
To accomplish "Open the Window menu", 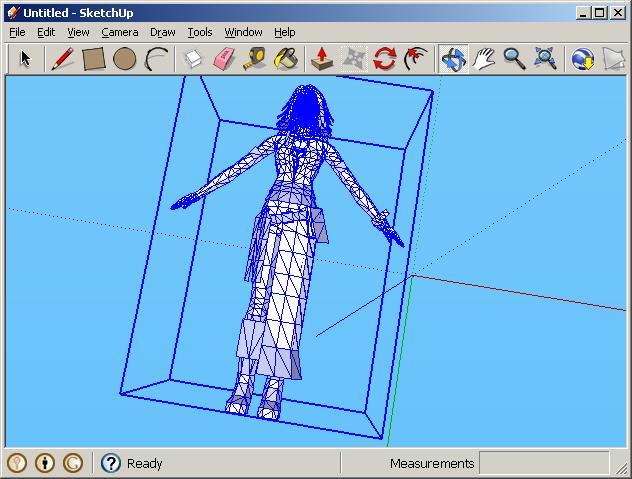I will (243, 32).
